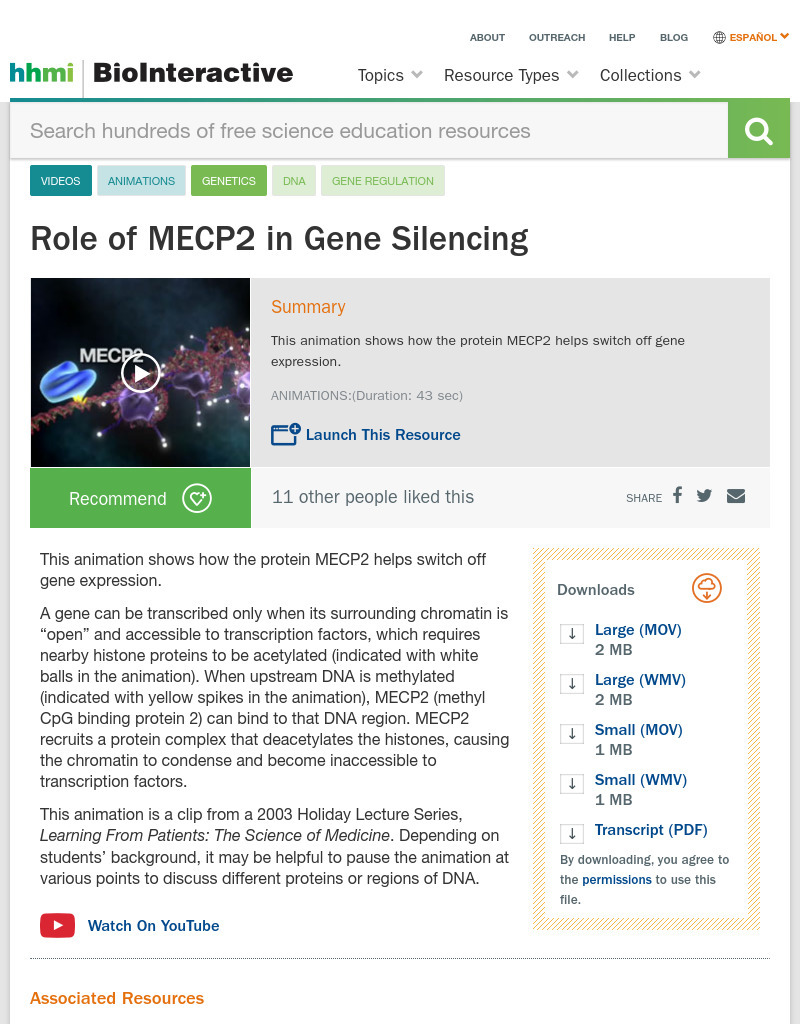Play the MECP2 animation video
Viewport: 800px width, 1024px height.
[141, 373]
